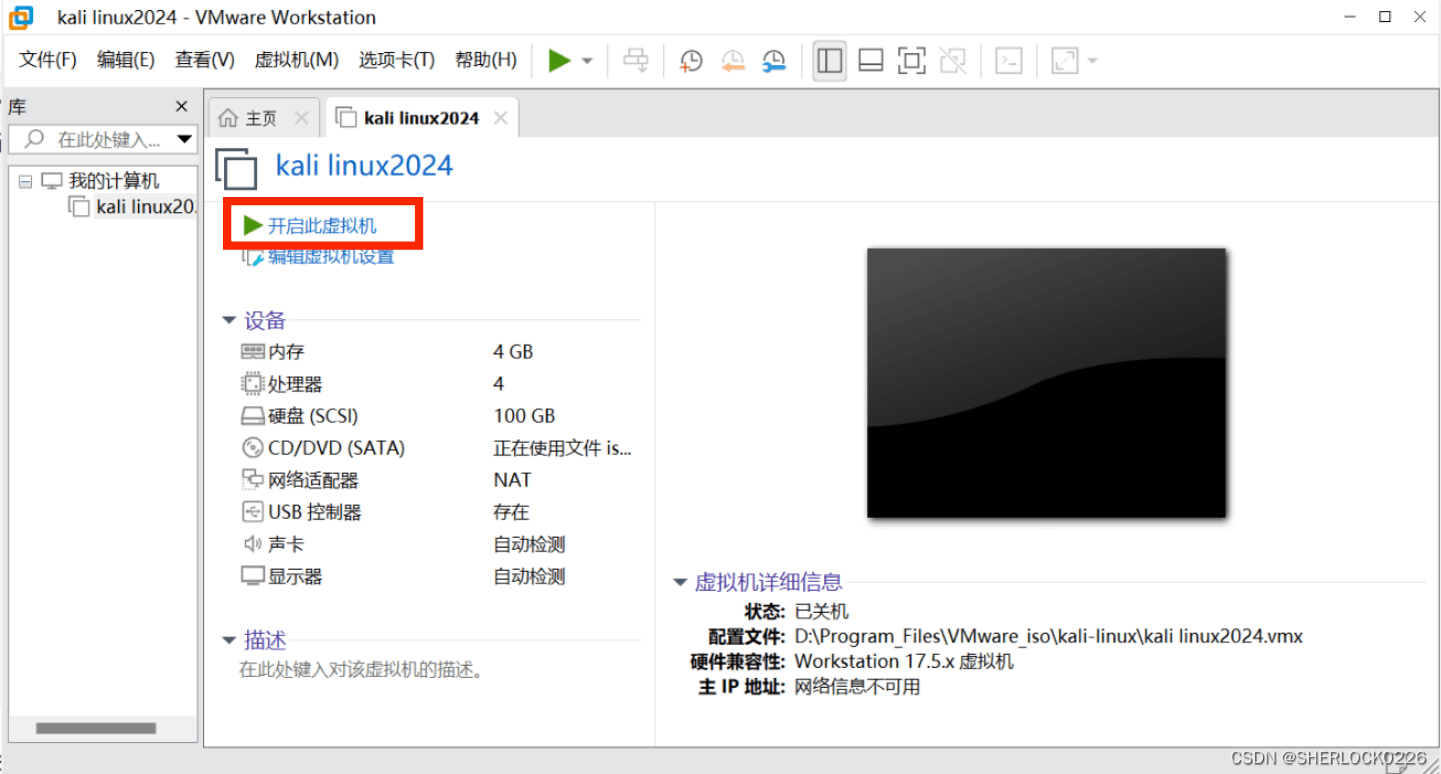Click the green power-on play toolbar icon
The image size is (1441, 774).
pos(559,61)
